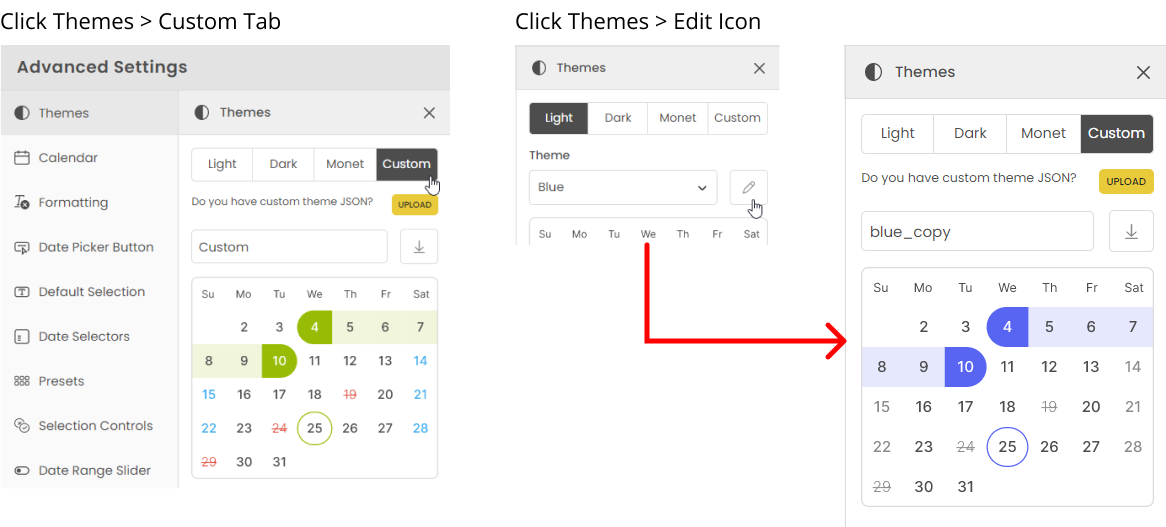Open Presets section in the sidebar
The height and width of the screenshot is (527, 1166).
60,381
